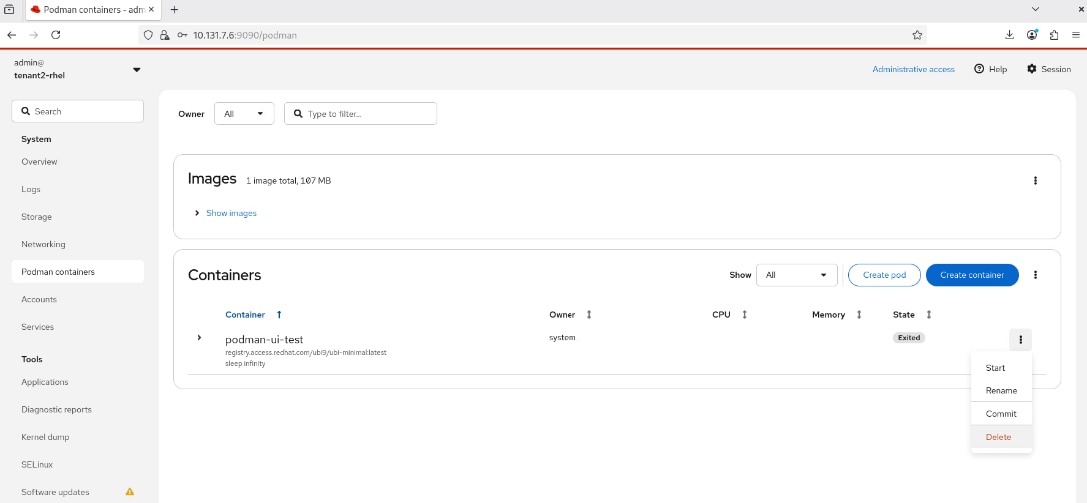Expand Show images disclosure
The height and width of the screenshot is (503, 1087).
[x=226, y=213]
